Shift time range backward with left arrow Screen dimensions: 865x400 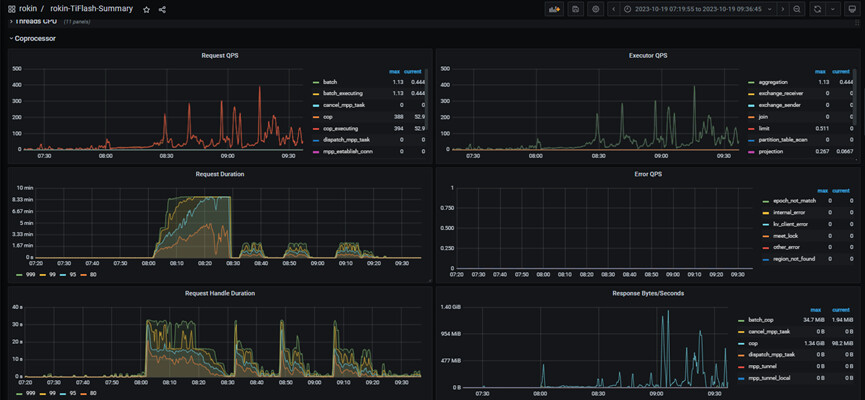[613, 9]
